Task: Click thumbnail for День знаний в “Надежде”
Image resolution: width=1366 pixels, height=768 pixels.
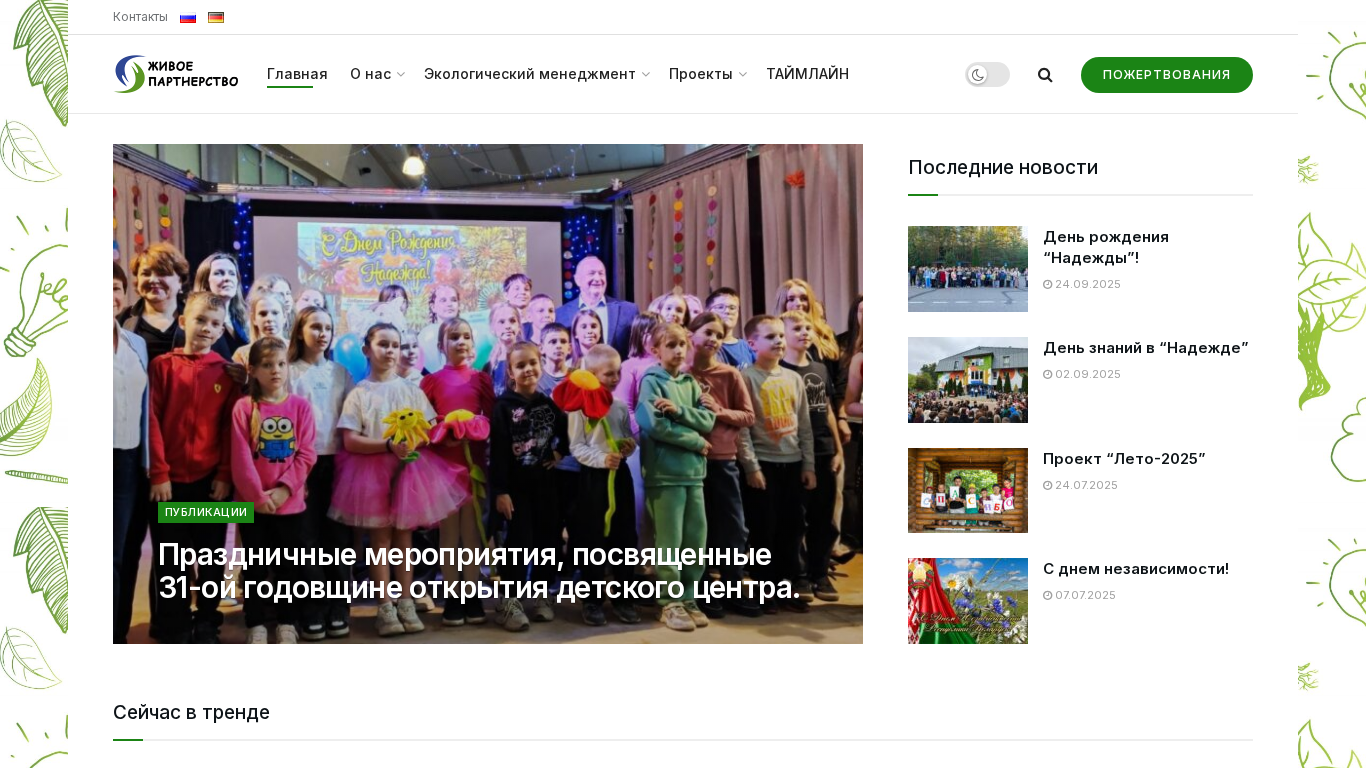Action: (x=968, y=380)
